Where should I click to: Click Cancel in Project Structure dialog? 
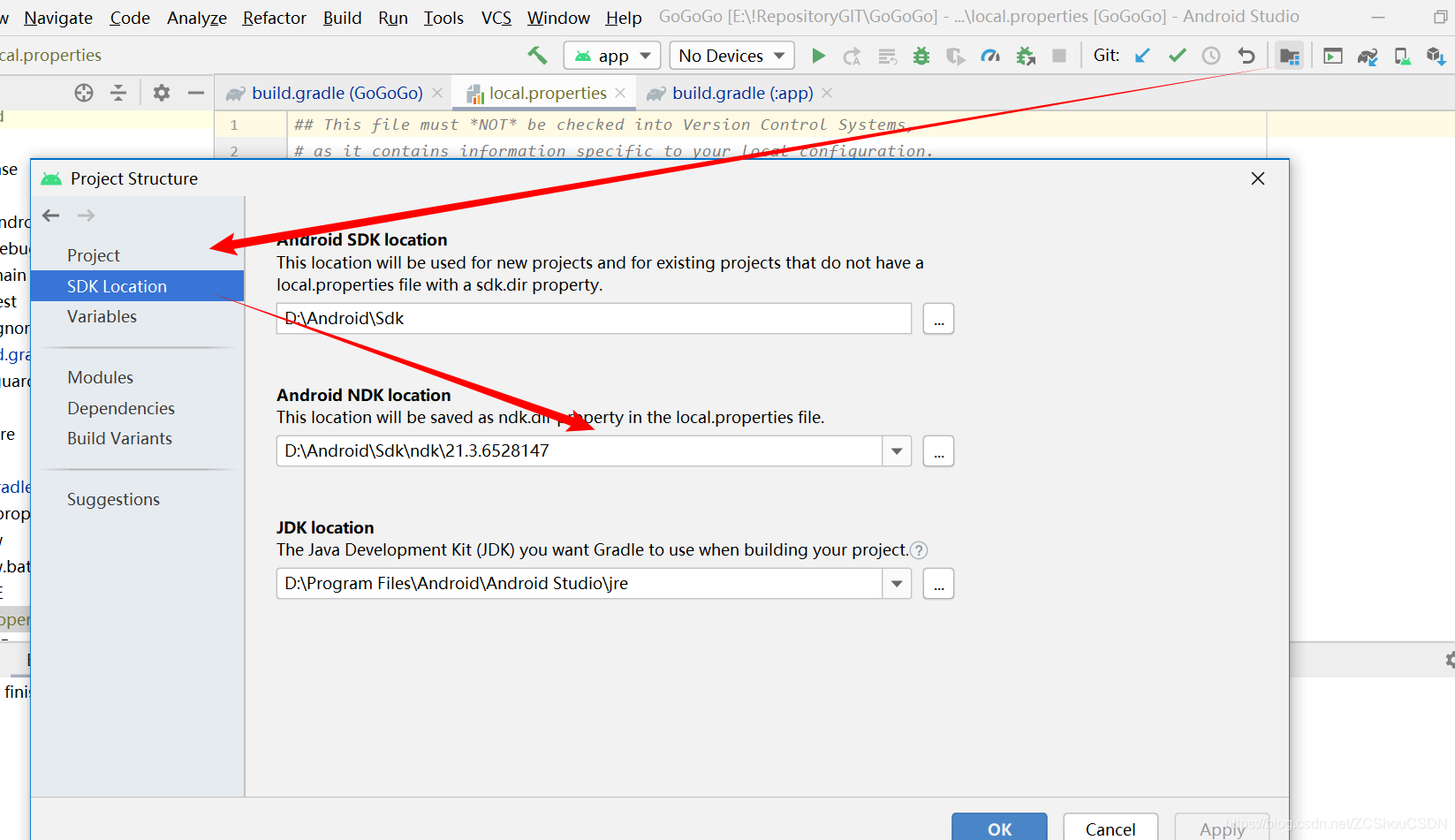point(1110,828)
